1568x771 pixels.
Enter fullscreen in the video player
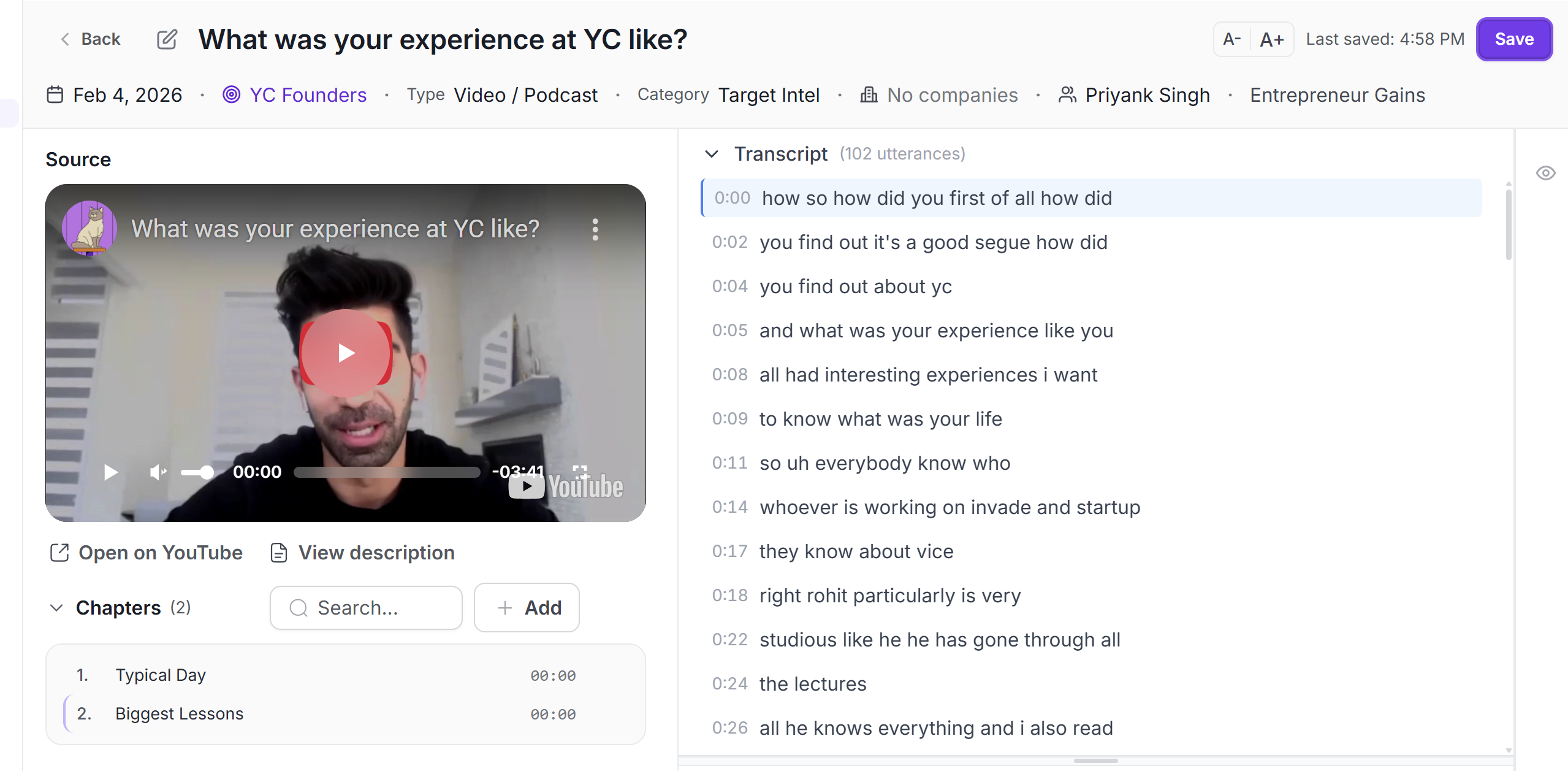tap(580, 472)
